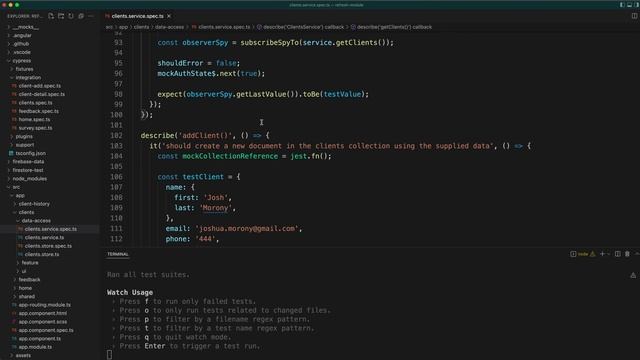
Task: Open app.module.ts file
Action: click(x=35, y=347)
